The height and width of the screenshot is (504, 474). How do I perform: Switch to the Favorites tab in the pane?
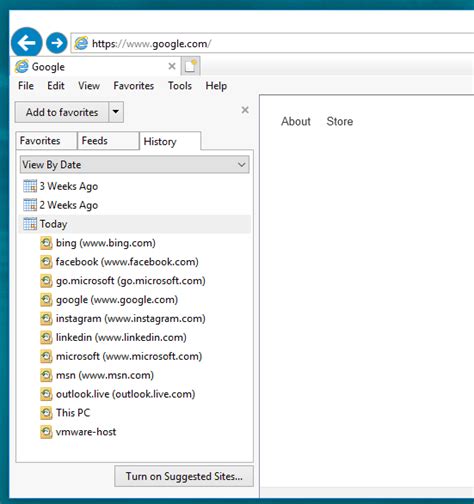point(46,141)
